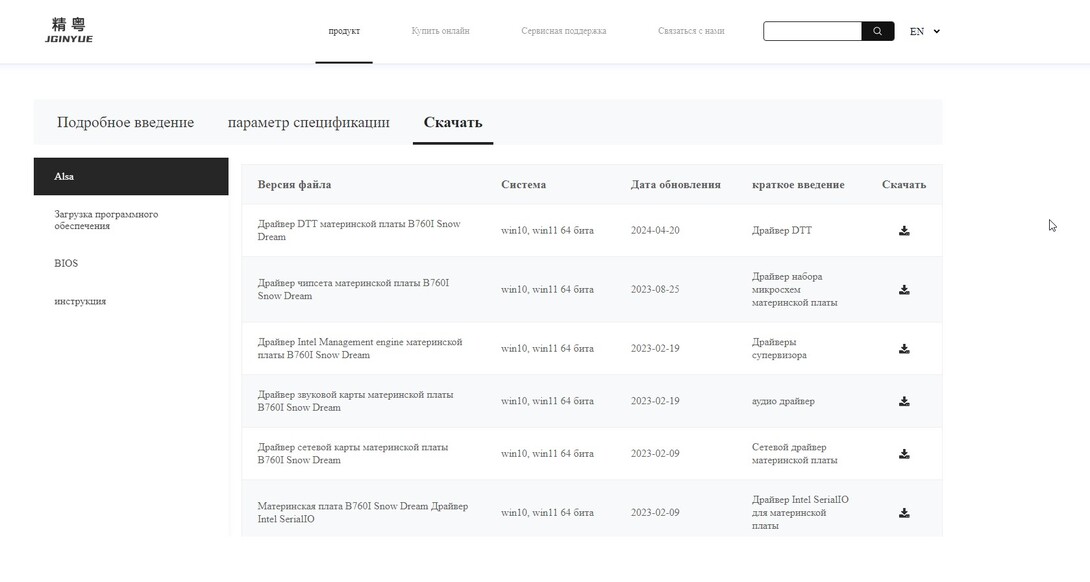The height and width of the screenshot is (582, 1090).
Task: Open the EN language dropdown
Action: coord(924,31)
